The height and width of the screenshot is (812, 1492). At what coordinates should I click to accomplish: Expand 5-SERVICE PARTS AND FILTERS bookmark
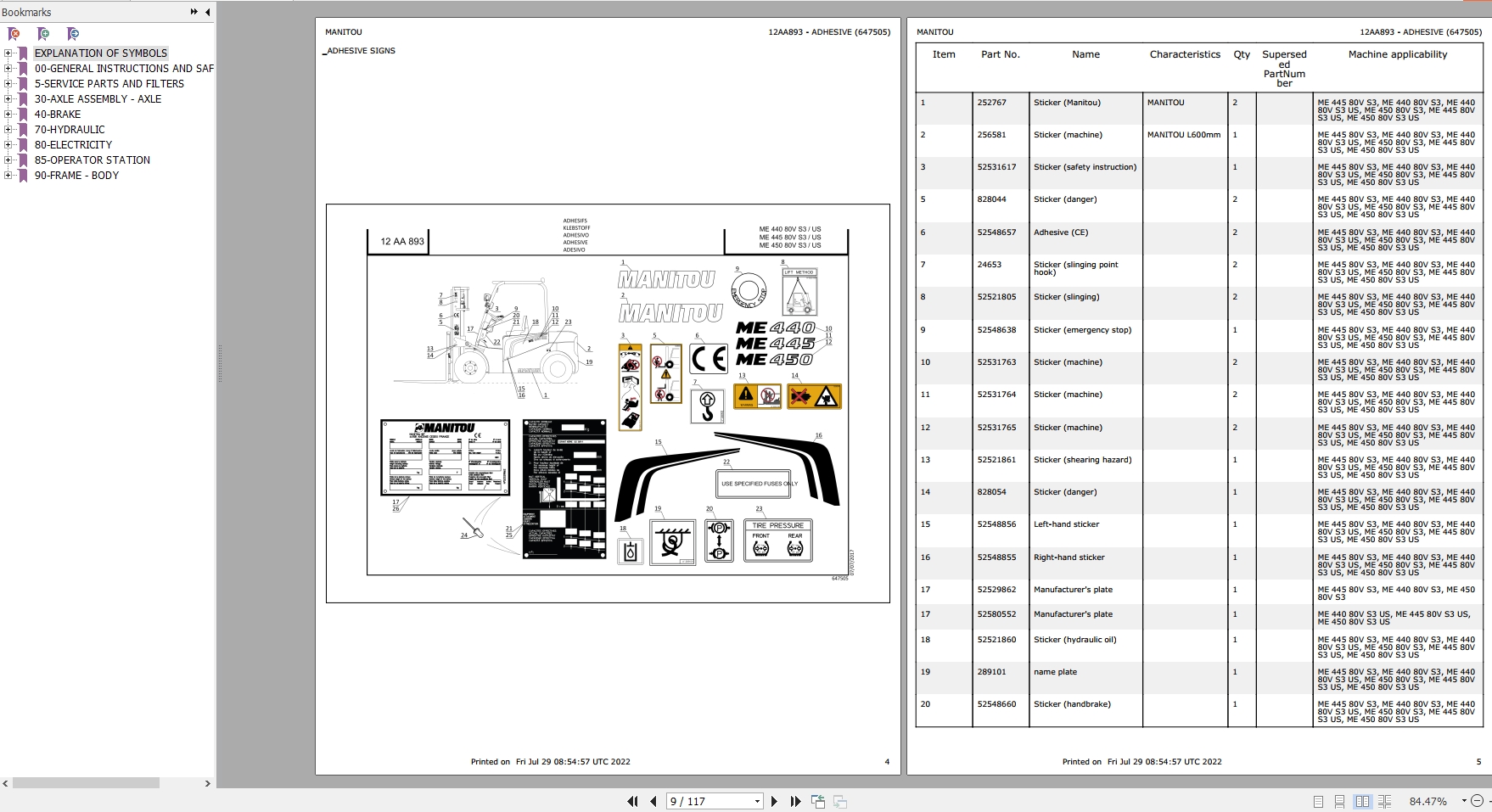click(8, 83)
